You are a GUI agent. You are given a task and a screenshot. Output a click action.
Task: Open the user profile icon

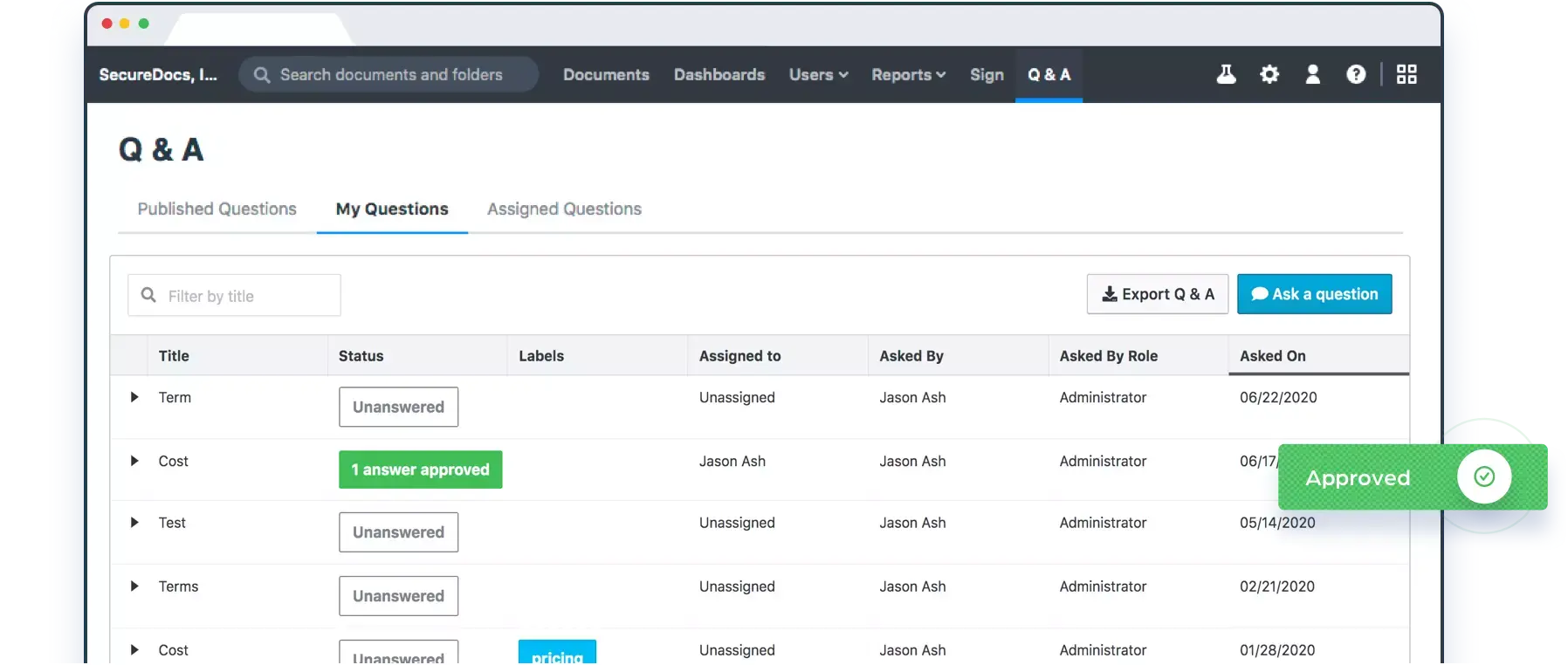click(1312, 75)
